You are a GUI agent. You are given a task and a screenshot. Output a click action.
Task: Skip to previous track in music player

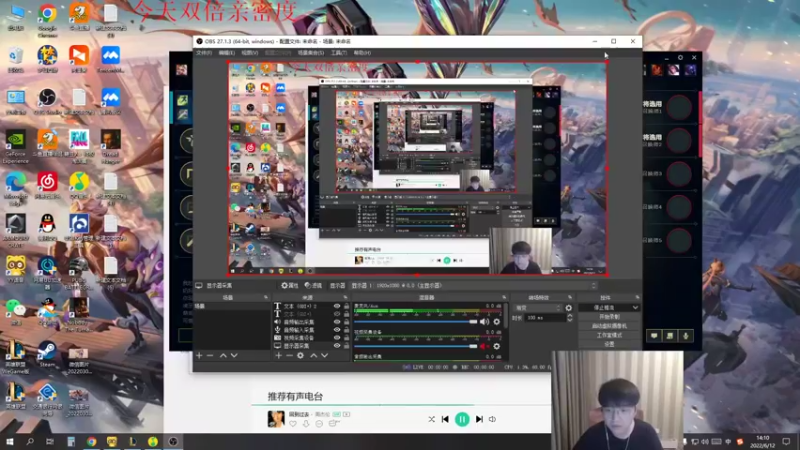click(x=445, y=419)
